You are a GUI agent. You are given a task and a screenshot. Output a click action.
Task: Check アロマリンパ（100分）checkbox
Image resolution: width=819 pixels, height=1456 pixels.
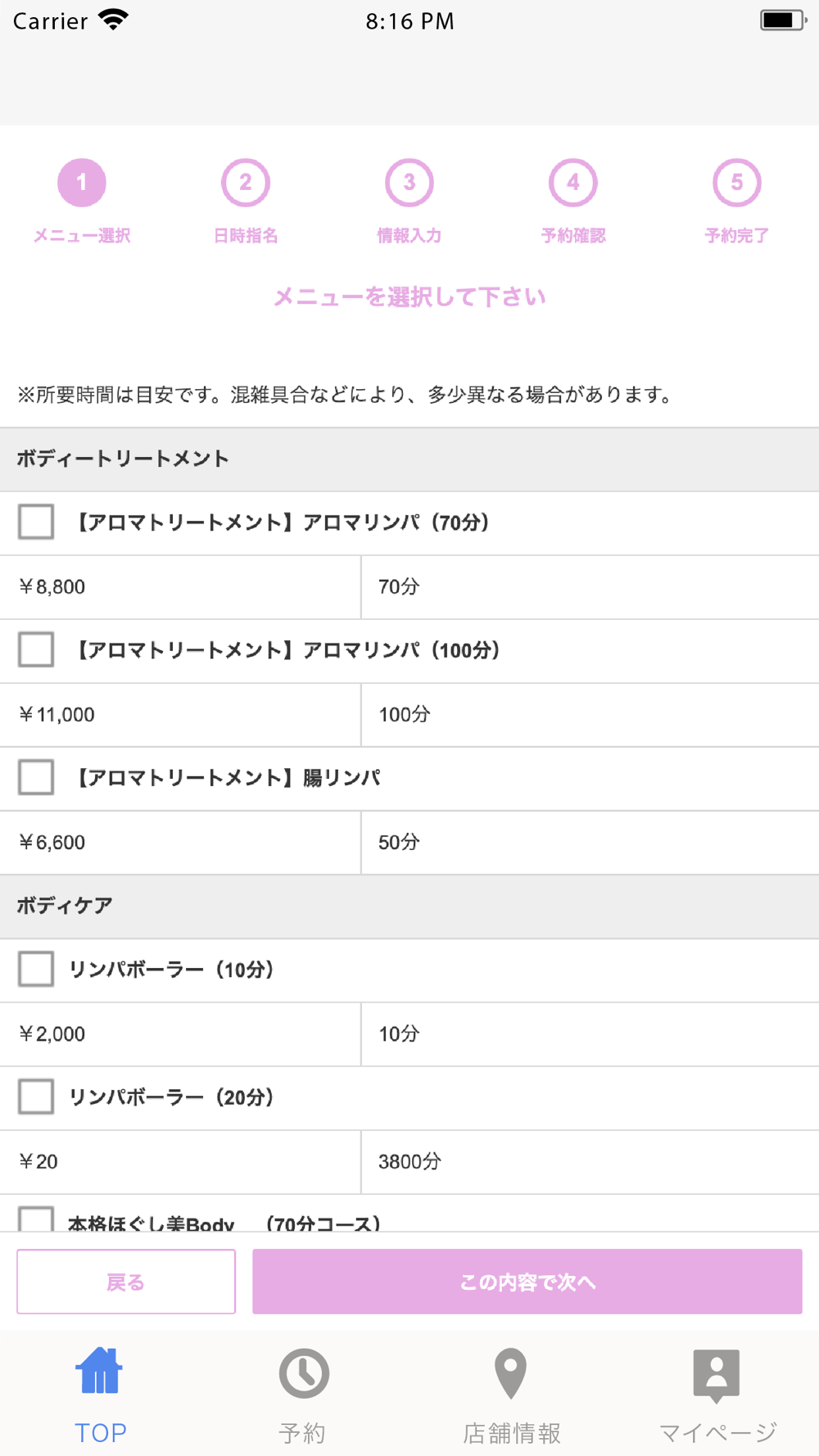click(36, 650)
